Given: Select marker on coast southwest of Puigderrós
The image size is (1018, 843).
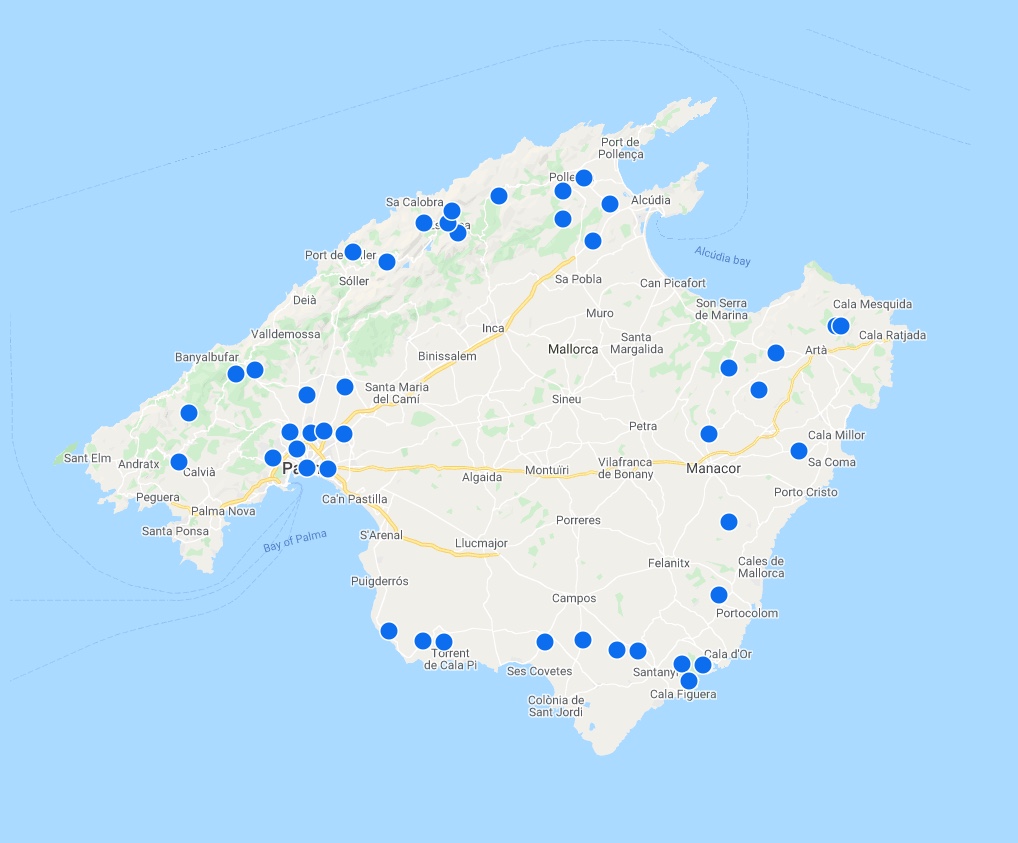Looking at the screenshot, I should pyautogui.click(x=389, y=631).
